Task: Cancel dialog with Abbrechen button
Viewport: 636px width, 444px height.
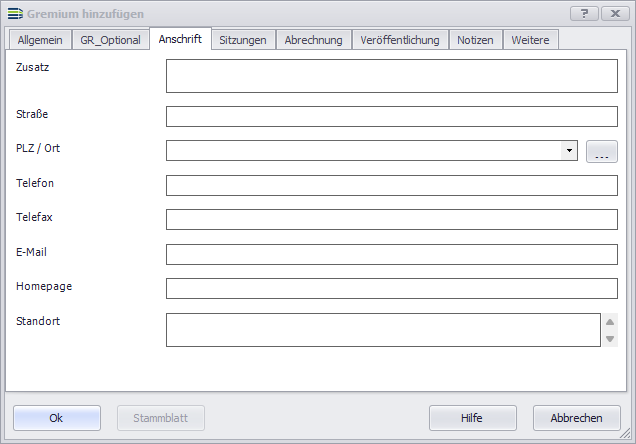Action: (x=577, y=418)
